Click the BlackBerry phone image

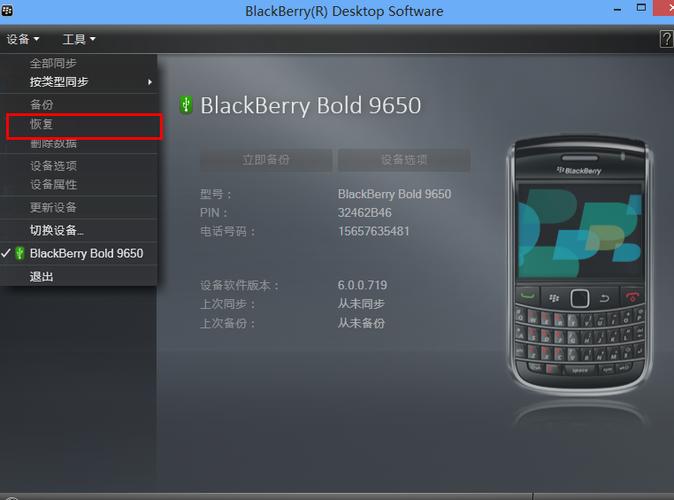pyautogui.click(x=580, y=264)
